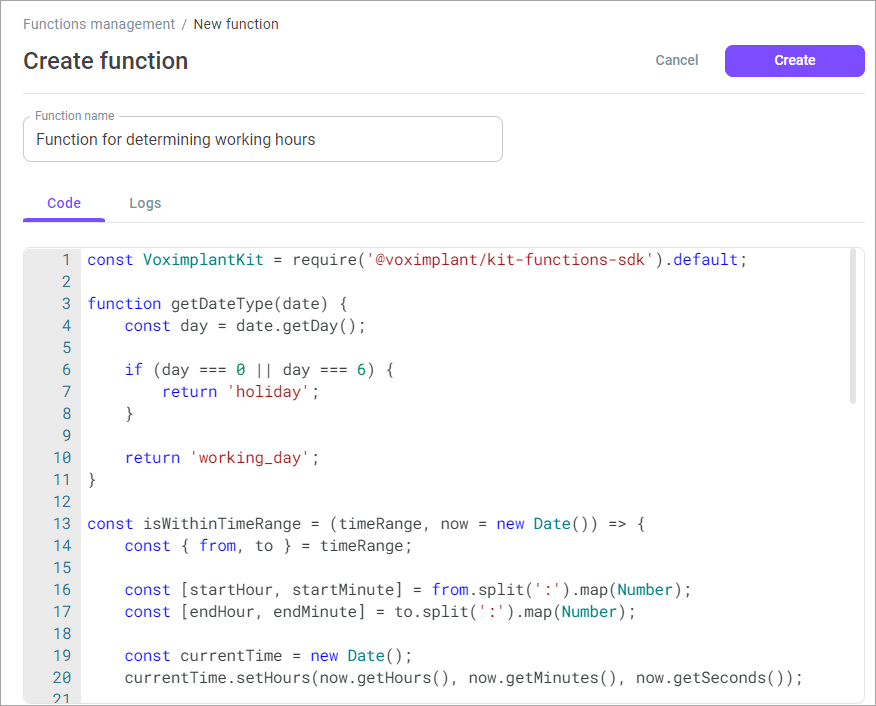Click 'isWithinTimeRange' on line 13

click(x=222, y=524)
